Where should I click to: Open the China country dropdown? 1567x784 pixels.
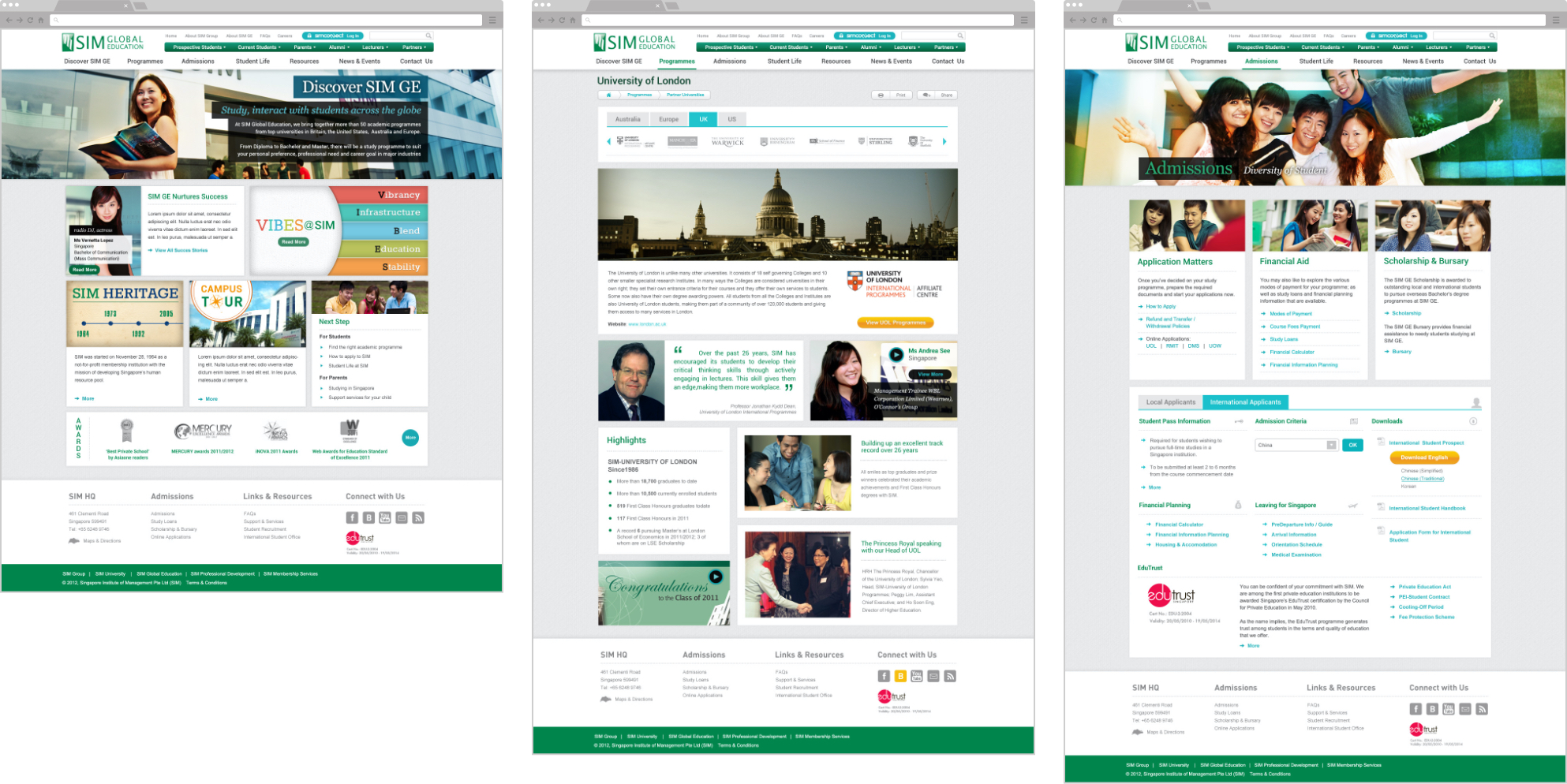[x=1296, y=445]
